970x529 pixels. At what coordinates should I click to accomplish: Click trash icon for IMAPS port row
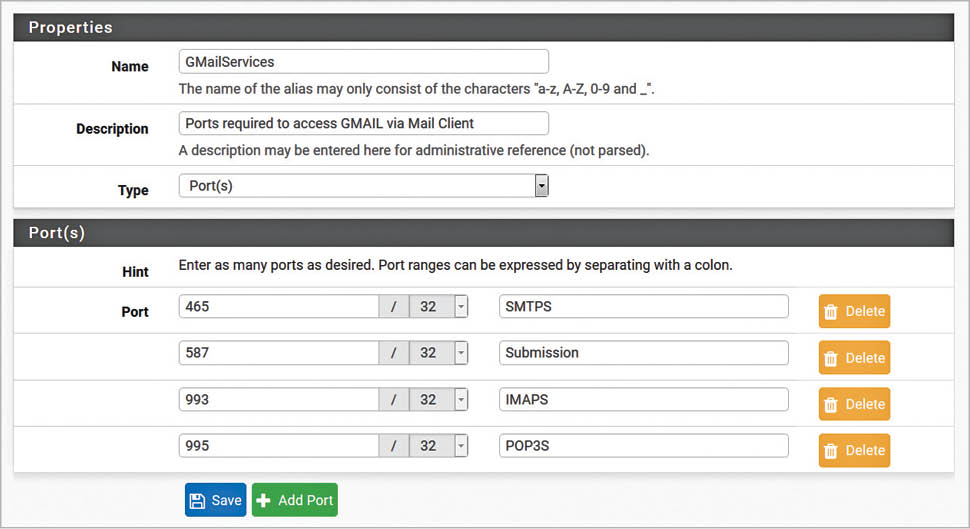(x=831, y=405)
